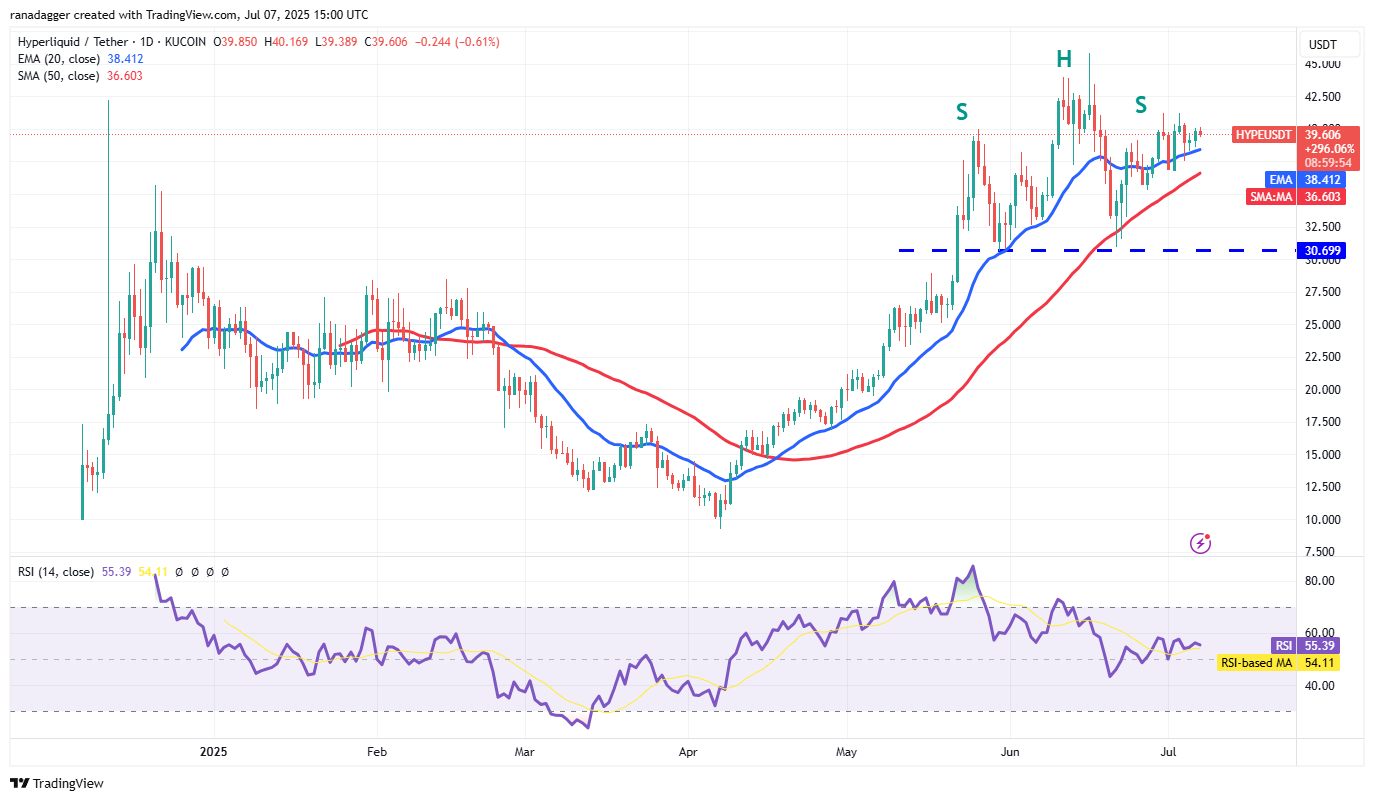Viewport: 1374px width, 801px height.
Task: Click the red SMA:MA price-scale tag
Action: [x=1270, y=197]
